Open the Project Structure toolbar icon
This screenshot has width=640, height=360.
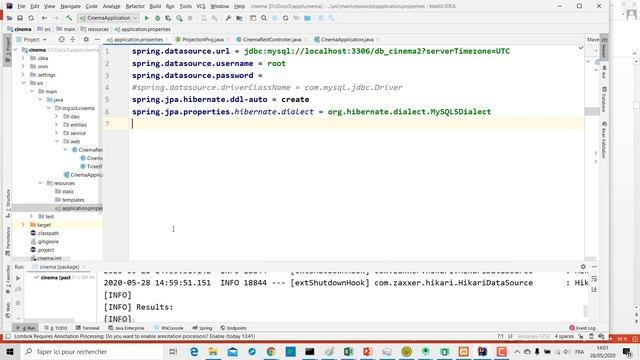tap(240, 18)
